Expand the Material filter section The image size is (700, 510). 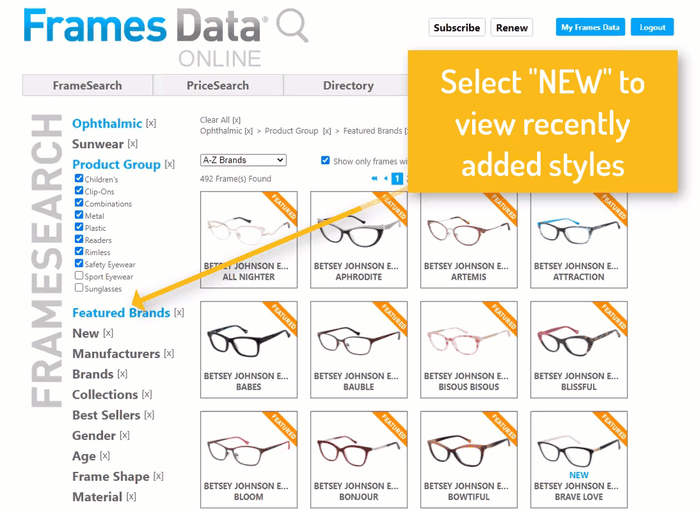(x=97, y=497)
